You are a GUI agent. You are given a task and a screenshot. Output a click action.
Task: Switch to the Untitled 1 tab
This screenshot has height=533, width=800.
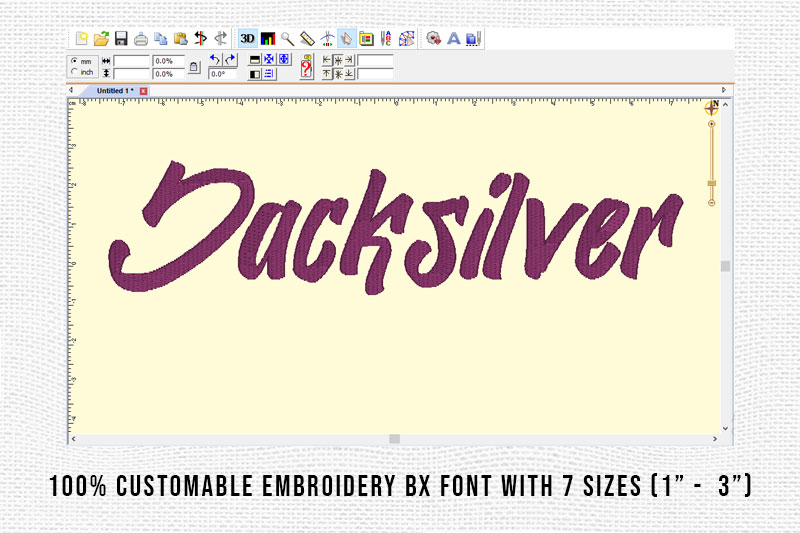(x=115, y=91)
